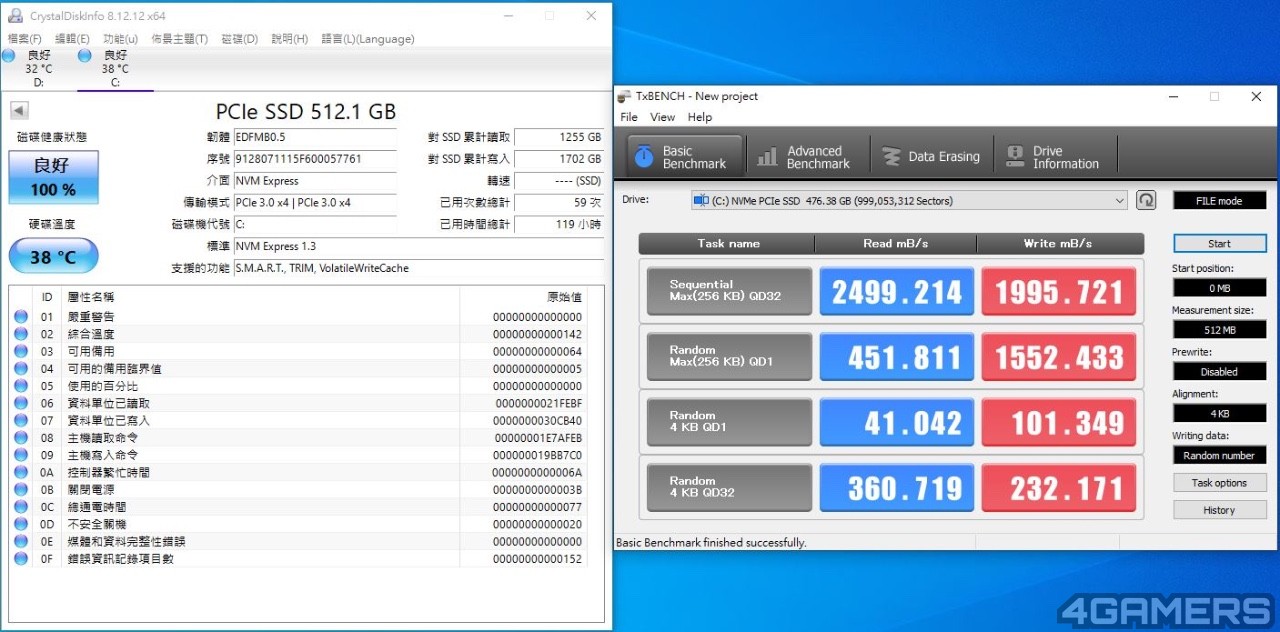Open the Basic Benchmark tab
Screen dimensions: 1280x632
tap(685, 157)
